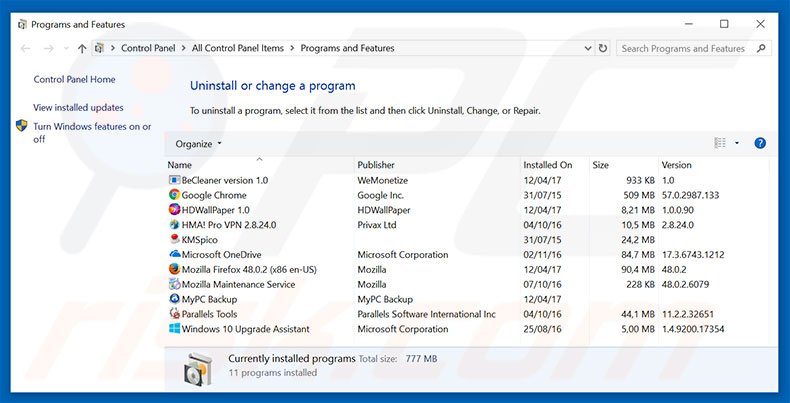The width and height of the screenshot is (790, 403).
Task: Expand the chevron after All Control Panel Items
Action: [x=292, y=48]
